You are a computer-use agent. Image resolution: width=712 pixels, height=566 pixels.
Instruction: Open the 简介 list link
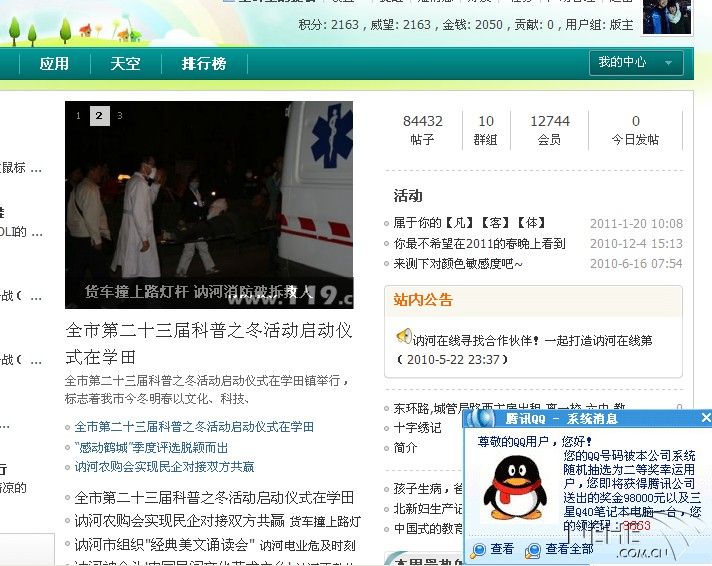coord(405,448)
